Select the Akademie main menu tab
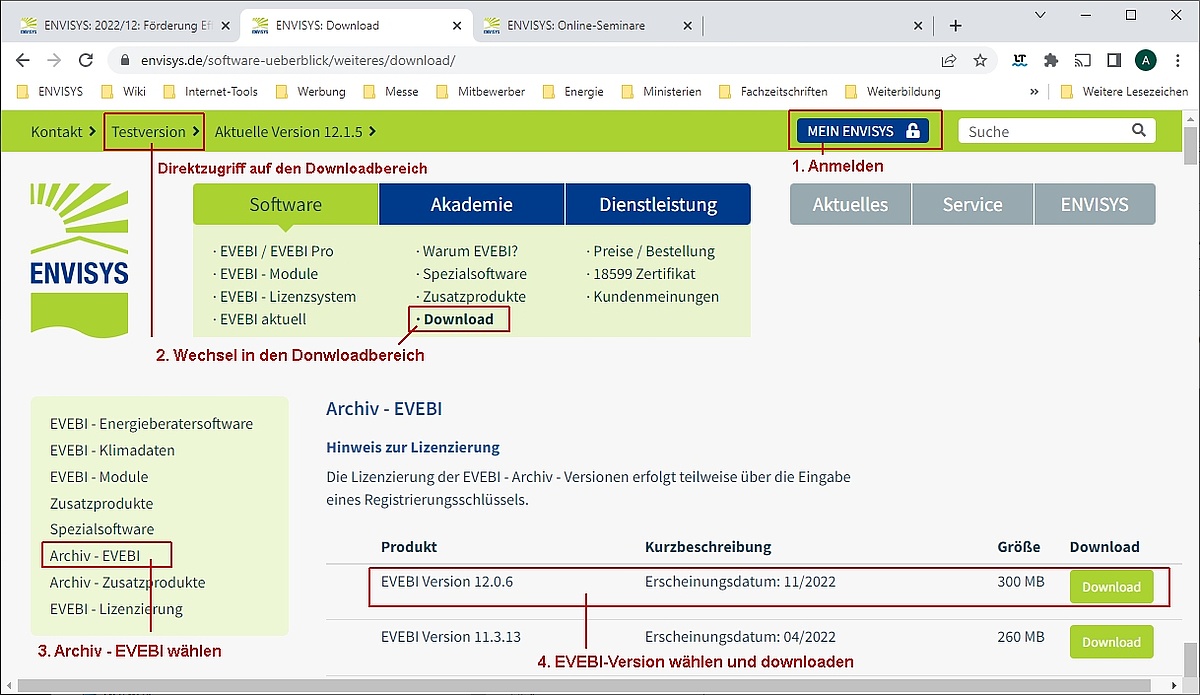This screenshot has width=1200, height=695. pos(472,204)
